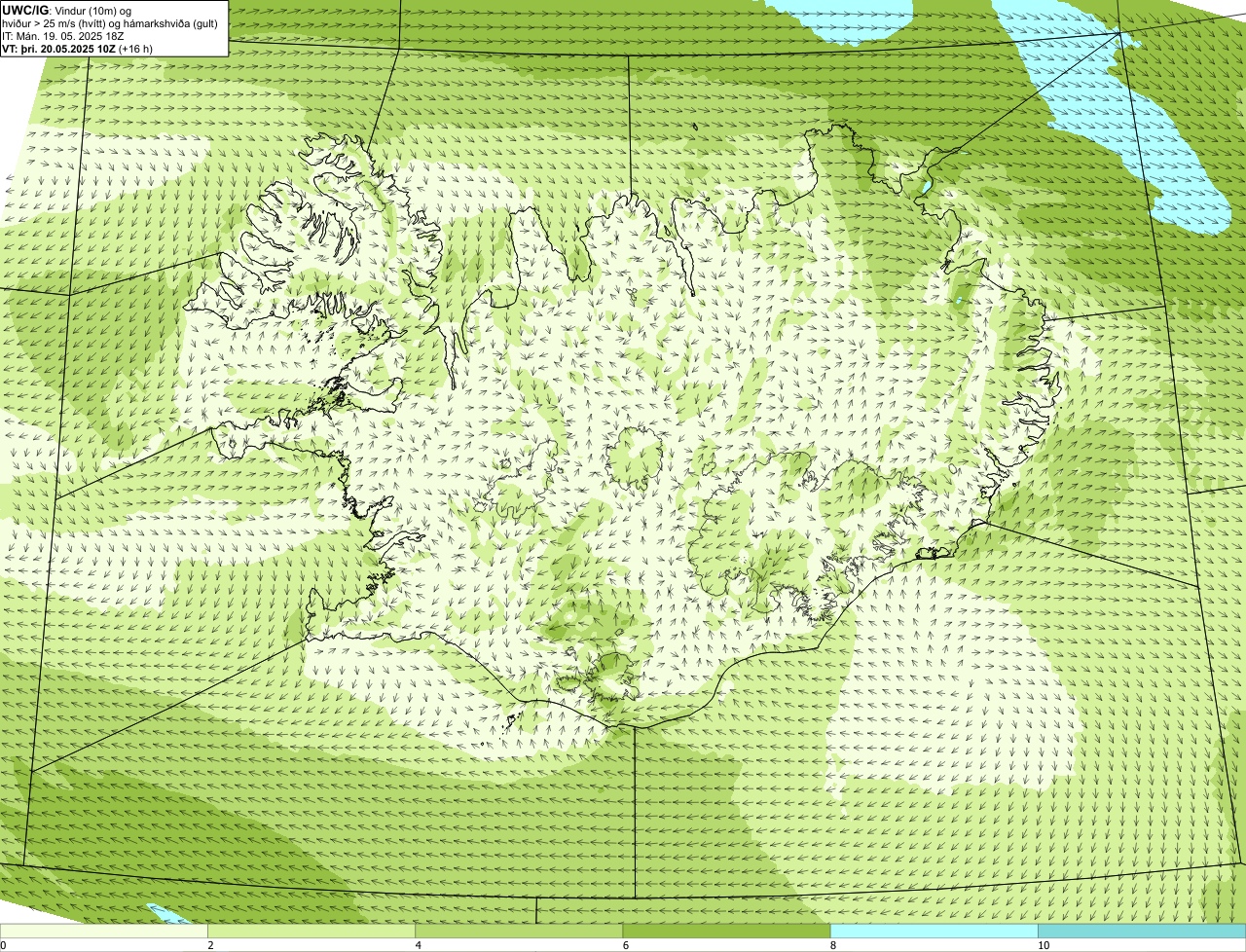Click the scale label '2'
1246x952 pixels.
(x=210, y=945)
